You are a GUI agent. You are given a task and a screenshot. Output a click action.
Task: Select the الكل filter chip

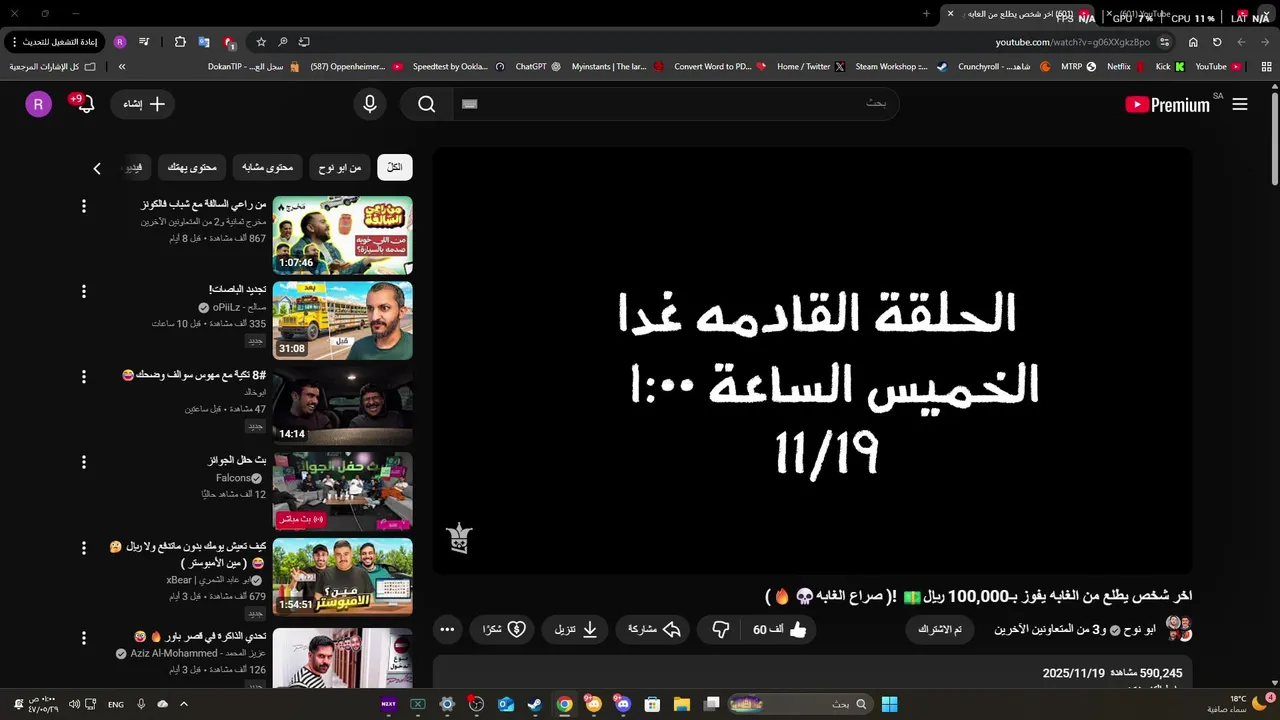click(x=395, y=167)
